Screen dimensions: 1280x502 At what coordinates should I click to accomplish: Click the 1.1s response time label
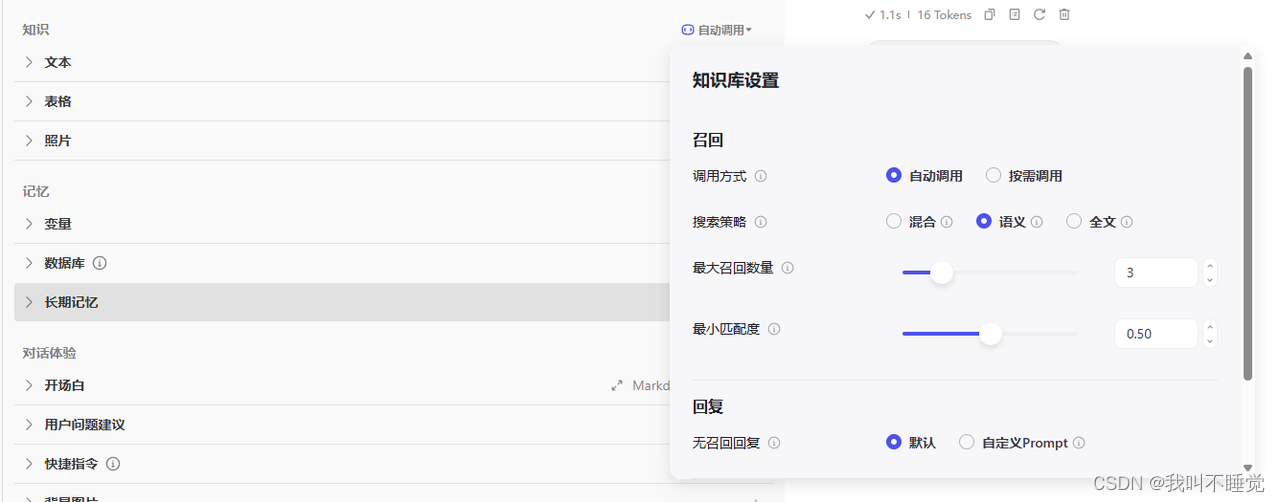[890, 15]
